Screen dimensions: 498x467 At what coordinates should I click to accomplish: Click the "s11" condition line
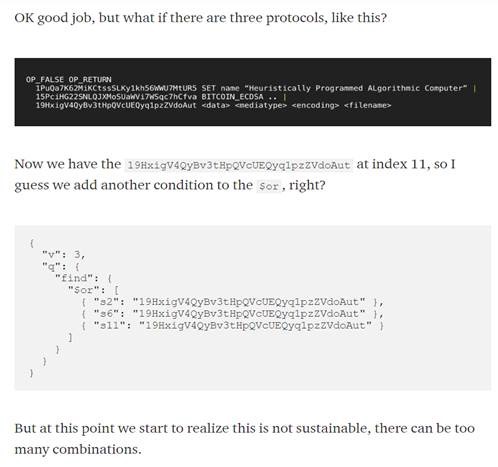tap(232, 325)
